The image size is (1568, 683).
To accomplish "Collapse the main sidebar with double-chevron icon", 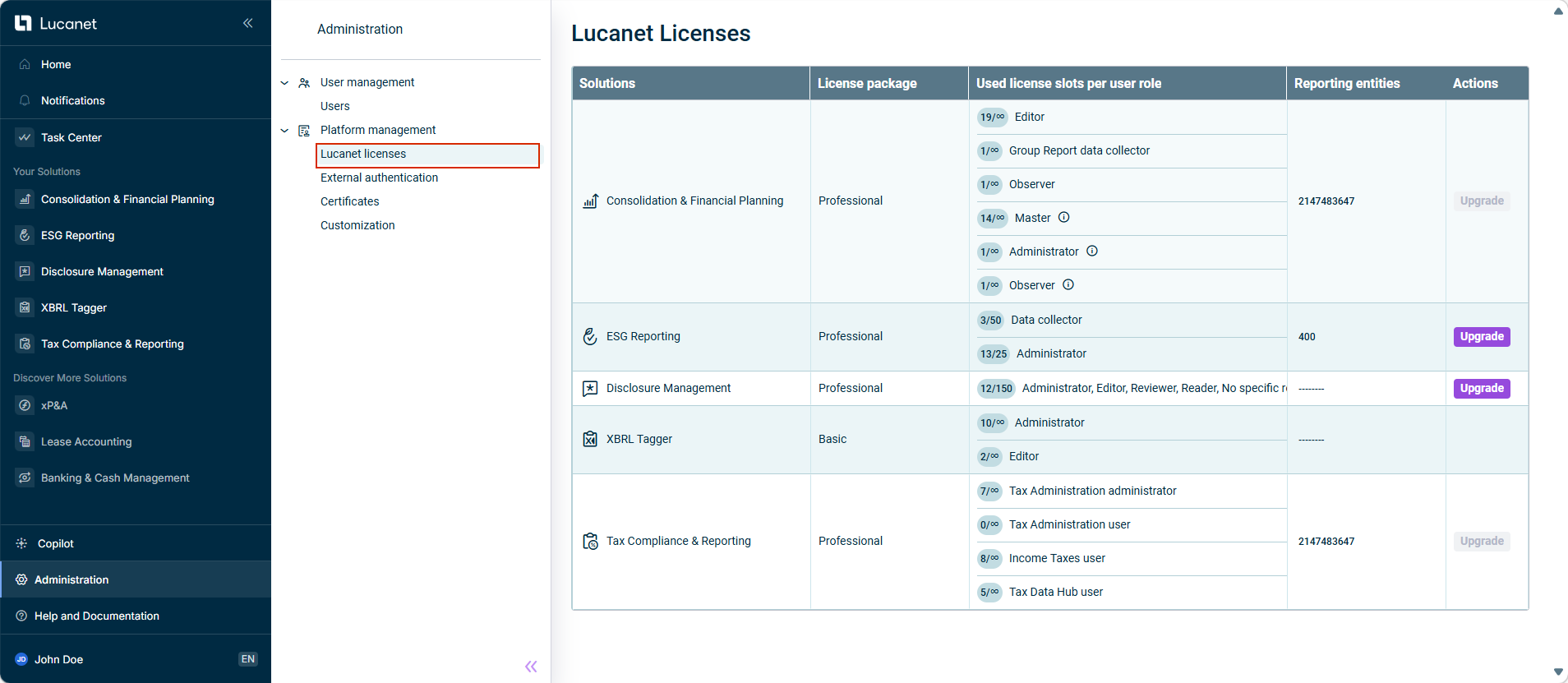I will click(247, 23).
